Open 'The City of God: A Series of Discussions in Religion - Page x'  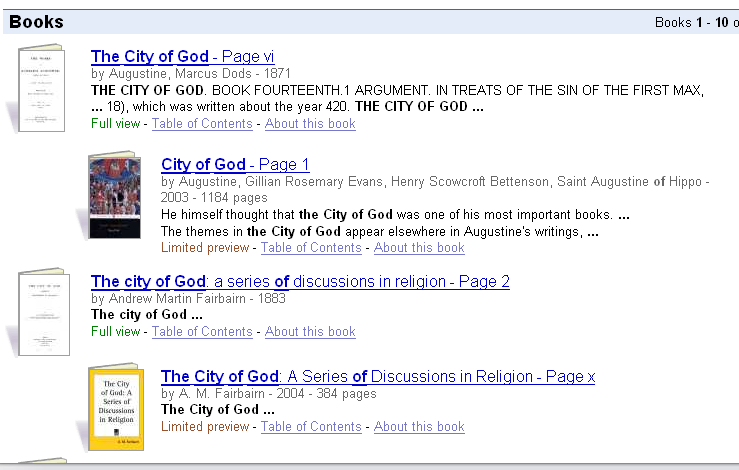378,377
